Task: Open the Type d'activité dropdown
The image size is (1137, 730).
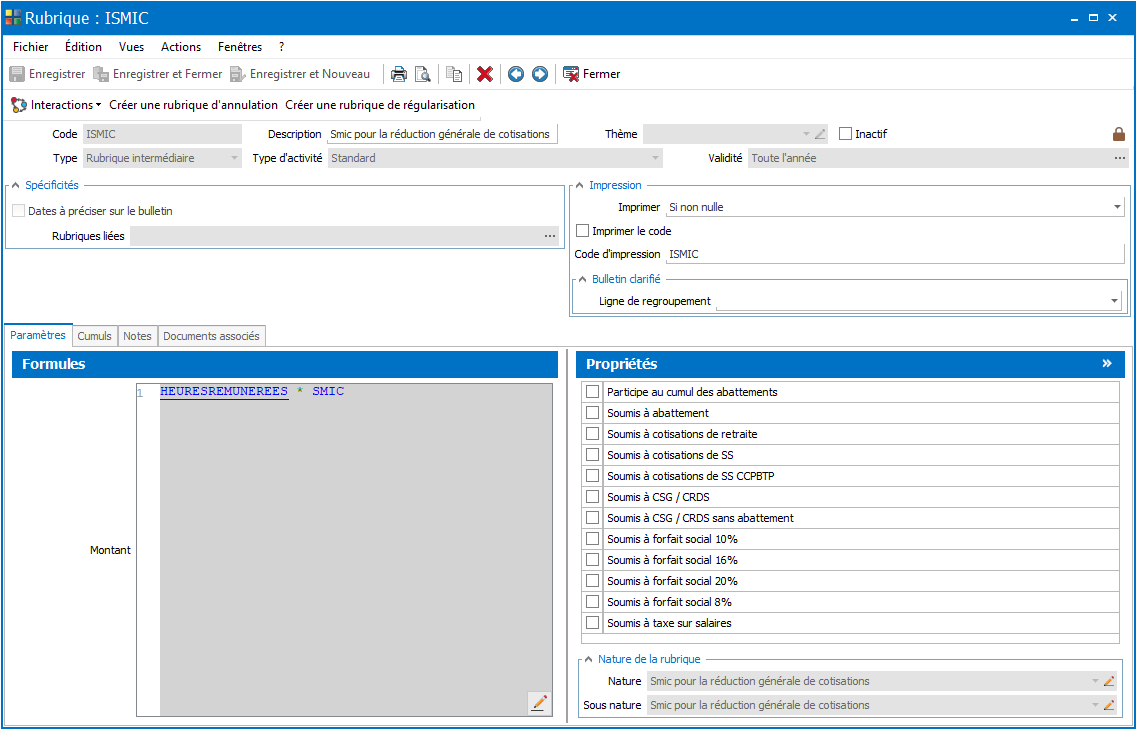Action: tap(656, 158)
